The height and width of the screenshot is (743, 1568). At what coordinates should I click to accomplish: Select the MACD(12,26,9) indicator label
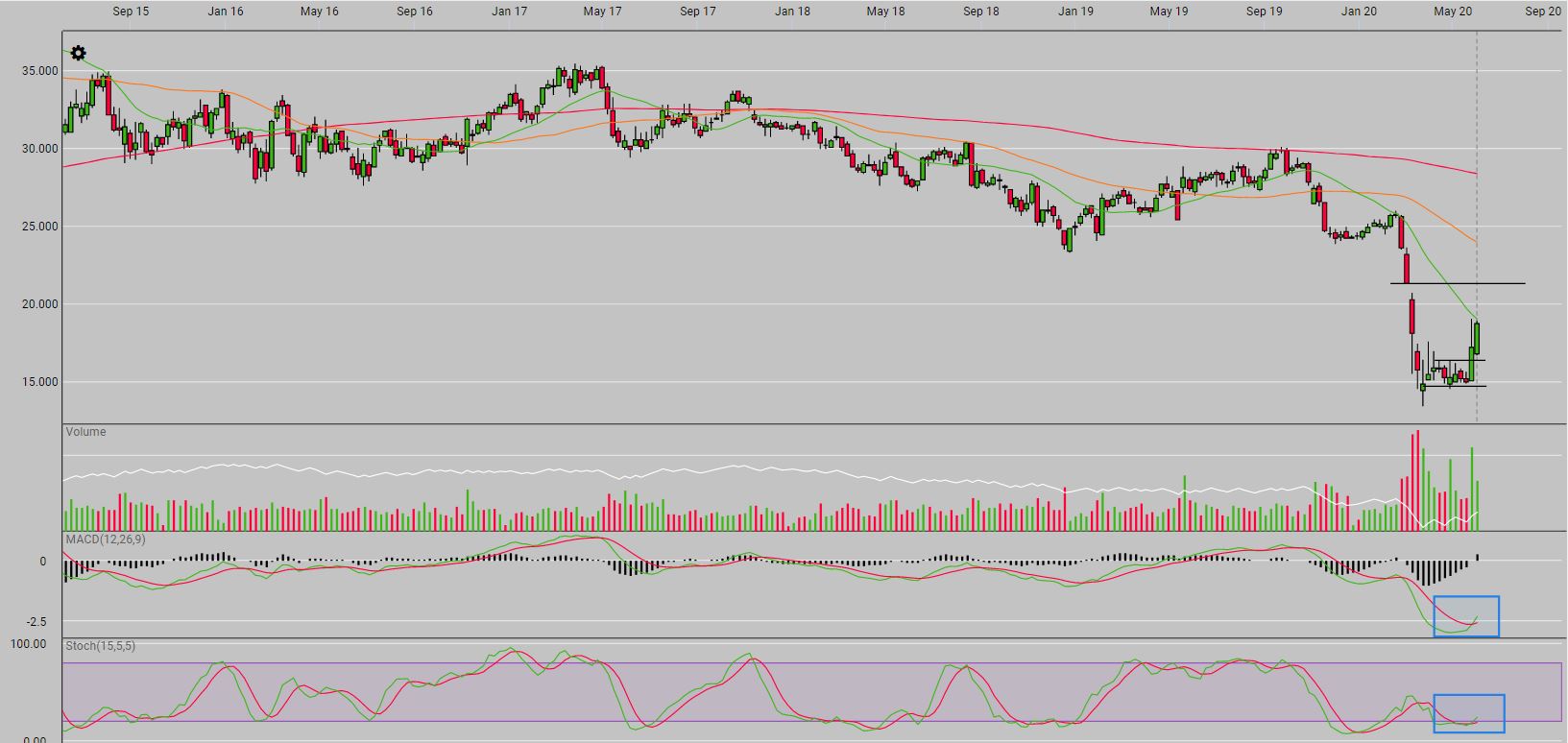[x=106, y=539]
